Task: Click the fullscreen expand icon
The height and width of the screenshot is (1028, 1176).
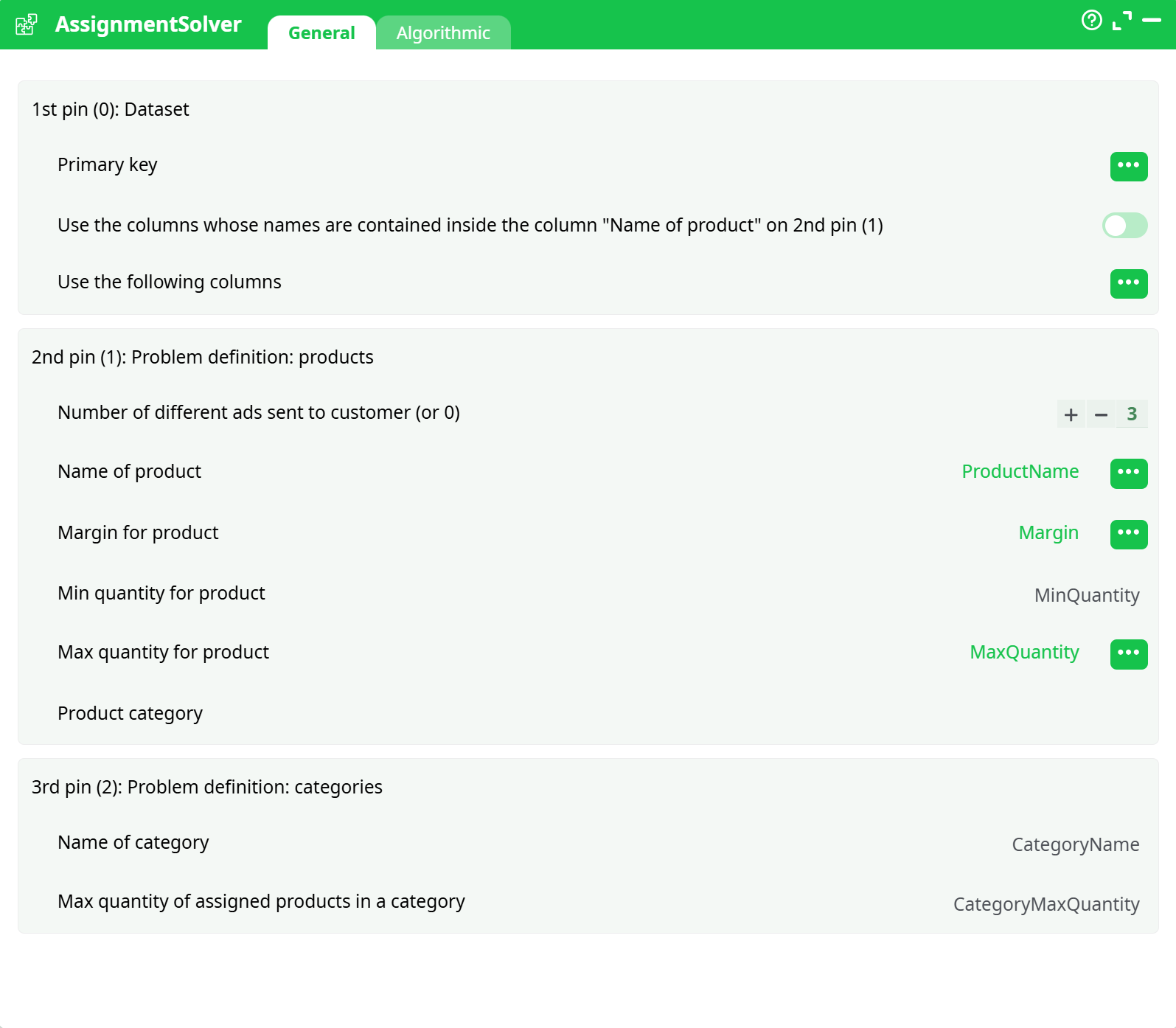Action: click(x=1121, y=21)
